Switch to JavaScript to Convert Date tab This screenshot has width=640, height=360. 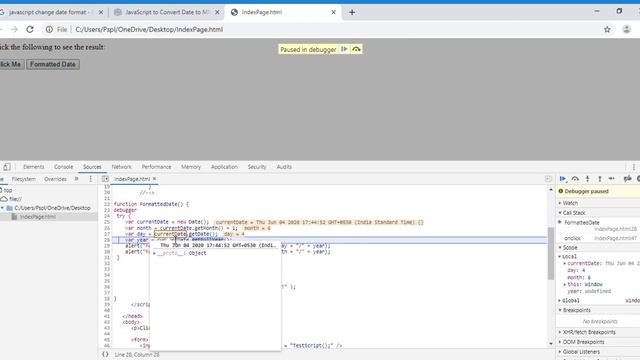coord(167,12)
